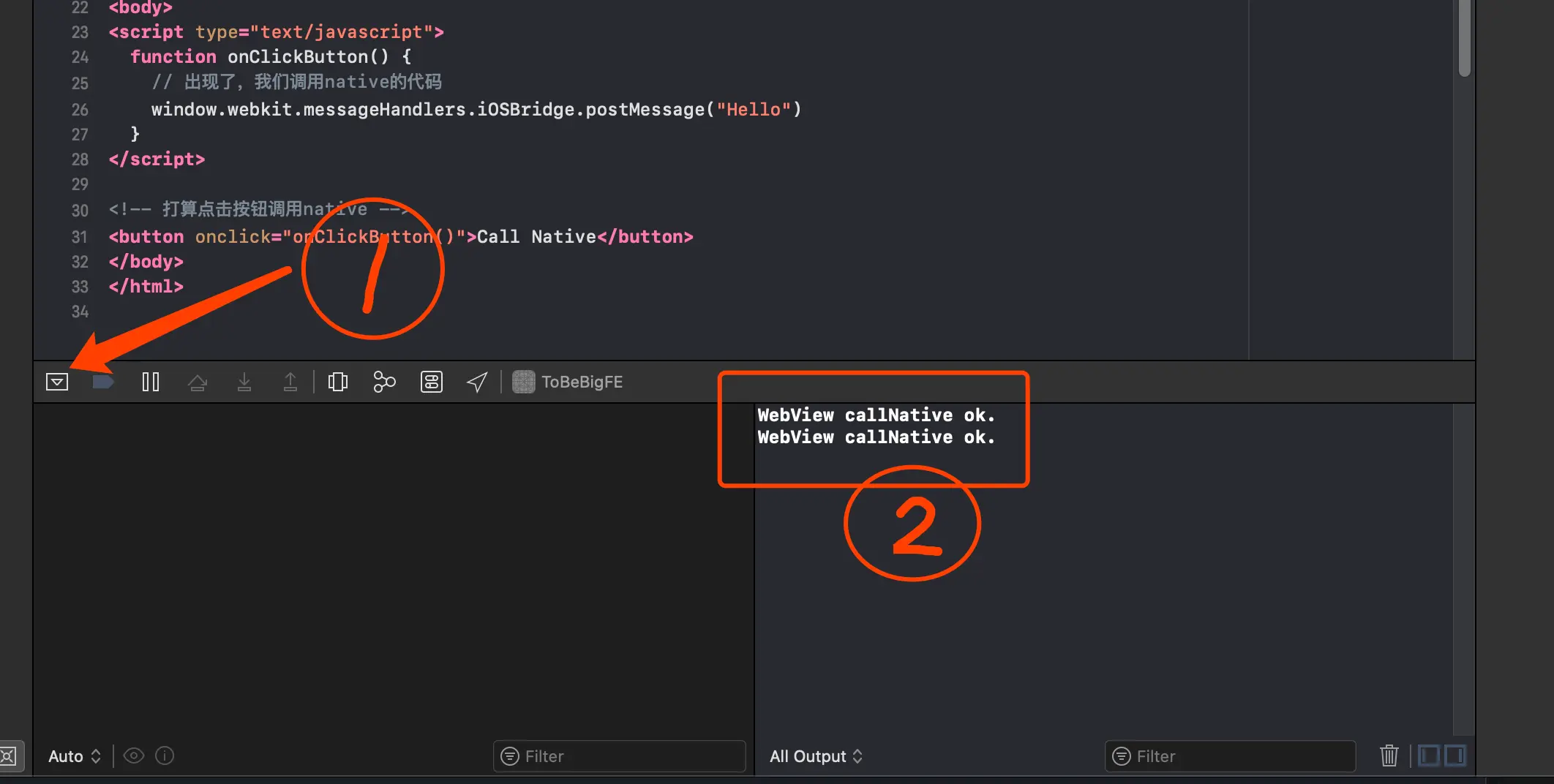Hide the debug area with the toggle icon
1554x784 pixels.
coord(57,382)
